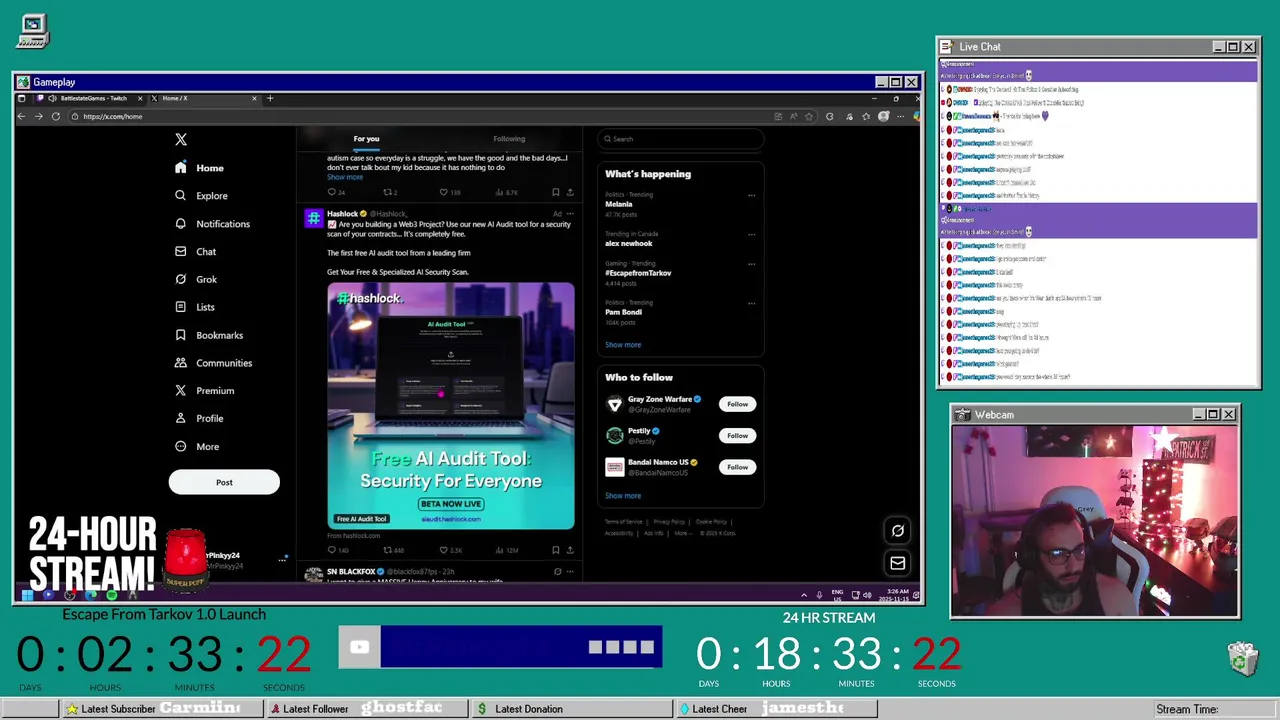This screenshot has height=720, width=1280.
Task: Click the Post button
Action: 224,482
